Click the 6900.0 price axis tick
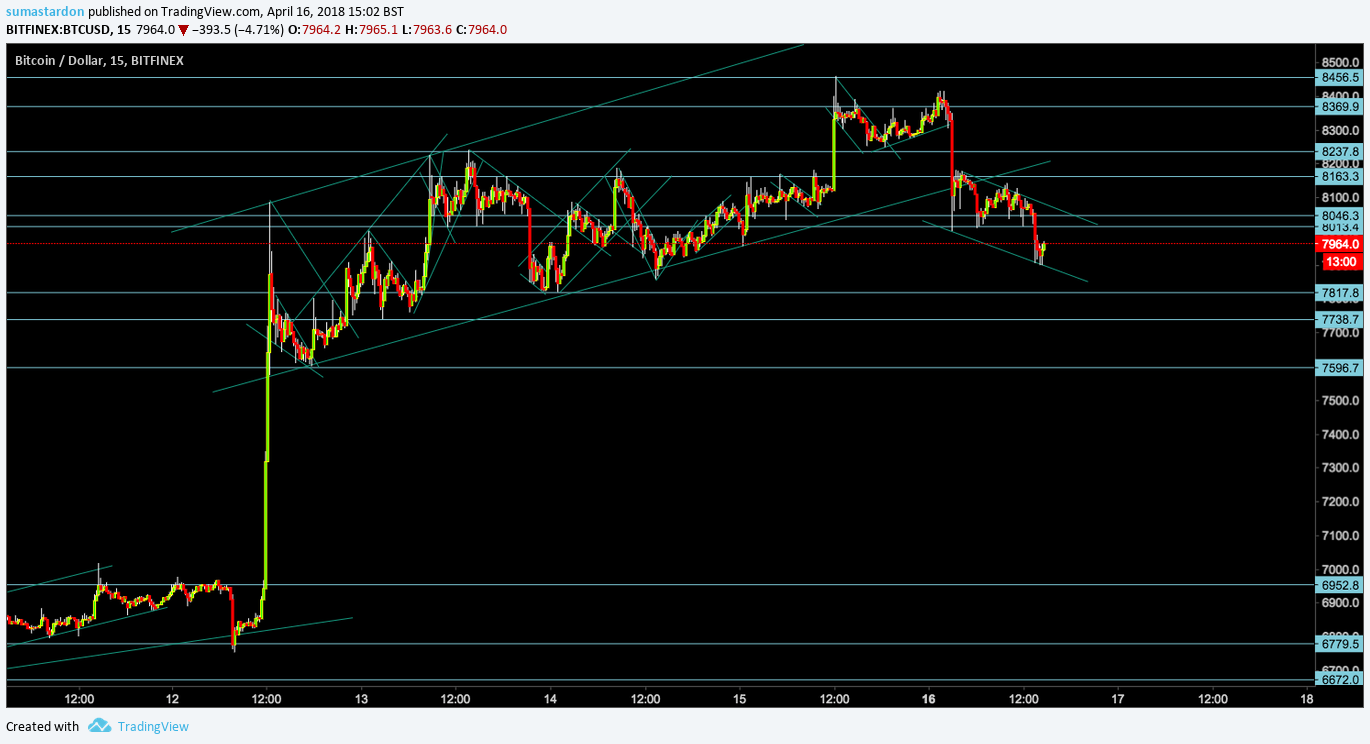This screenshot has width=1370, height=744. point(1340,603)
